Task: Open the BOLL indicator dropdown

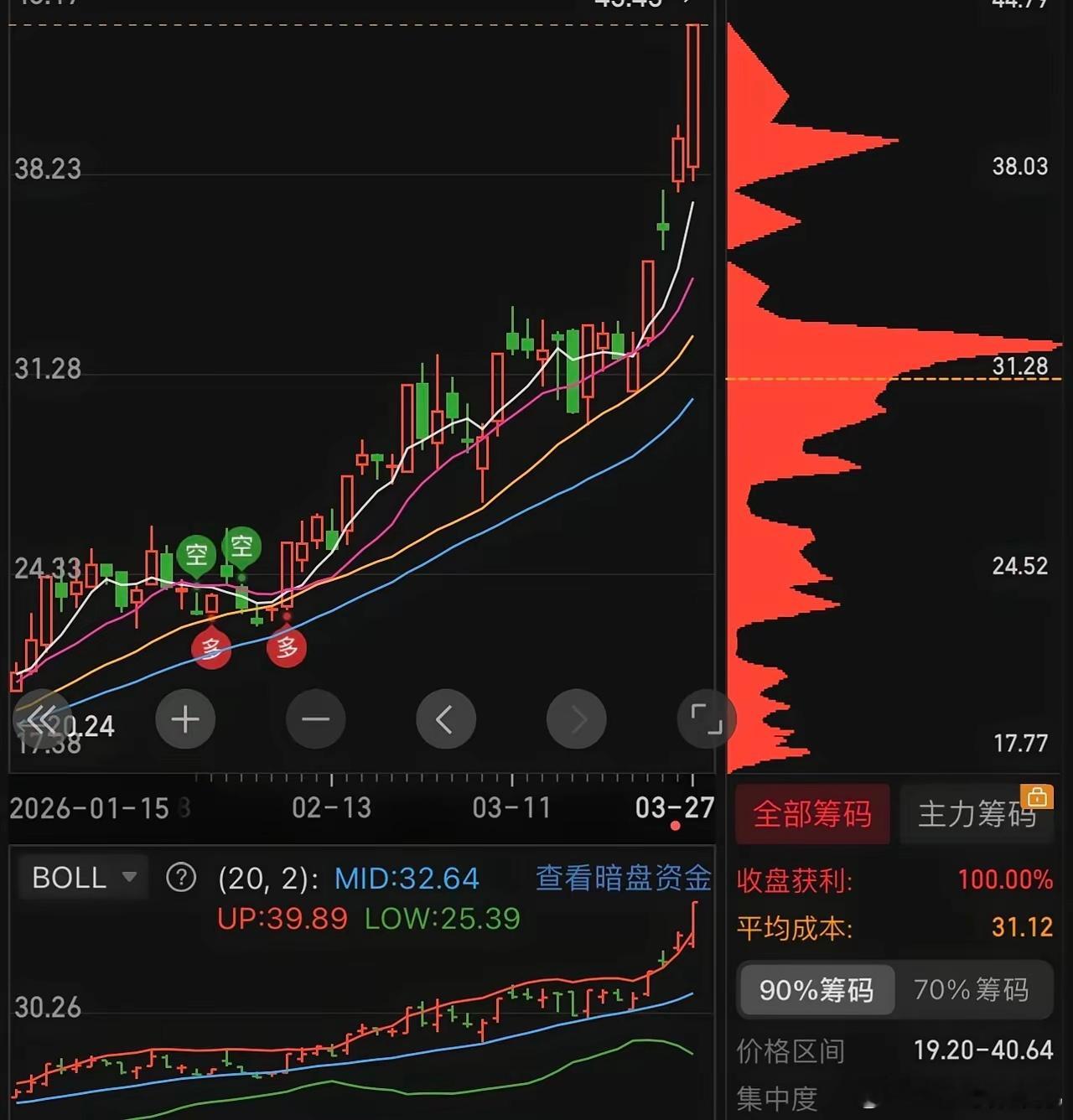Action: pos(83,878)
